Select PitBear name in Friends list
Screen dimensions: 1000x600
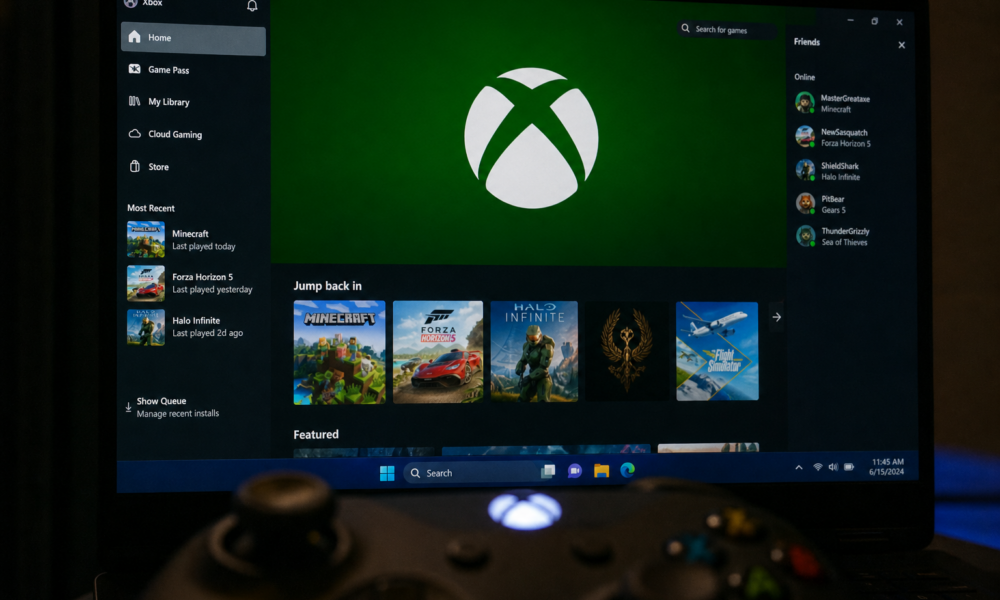832,199
